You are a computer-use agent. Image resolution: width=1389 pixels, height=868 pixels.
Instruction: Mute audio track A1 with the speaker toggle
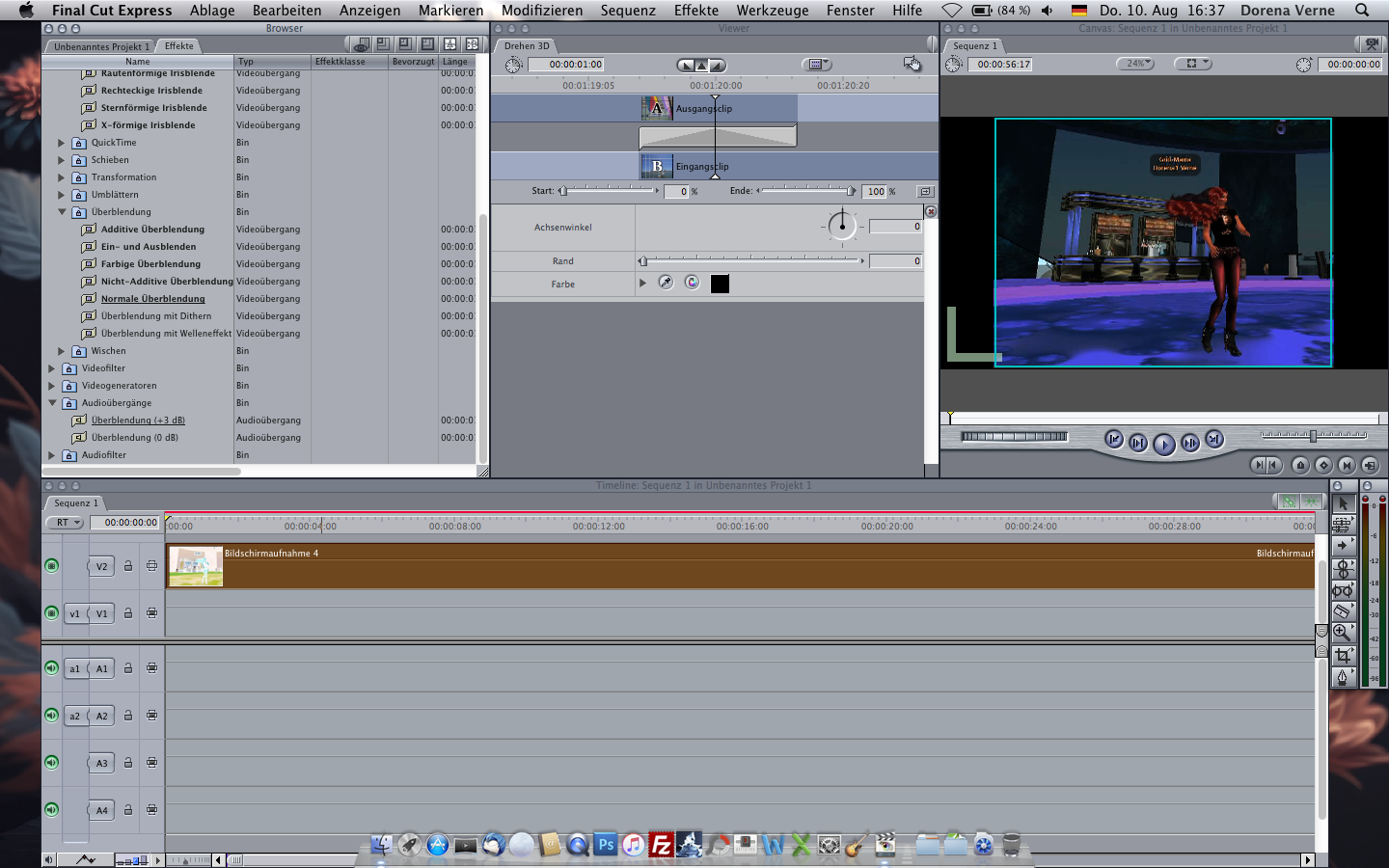pos(52,668)
